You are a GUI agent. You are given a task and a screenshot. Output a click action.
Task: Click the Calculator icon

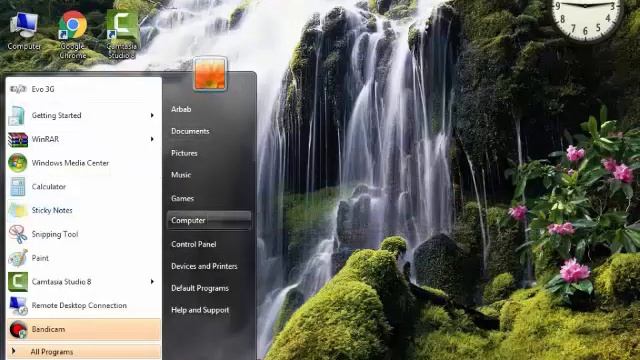(x=18, y=187)
